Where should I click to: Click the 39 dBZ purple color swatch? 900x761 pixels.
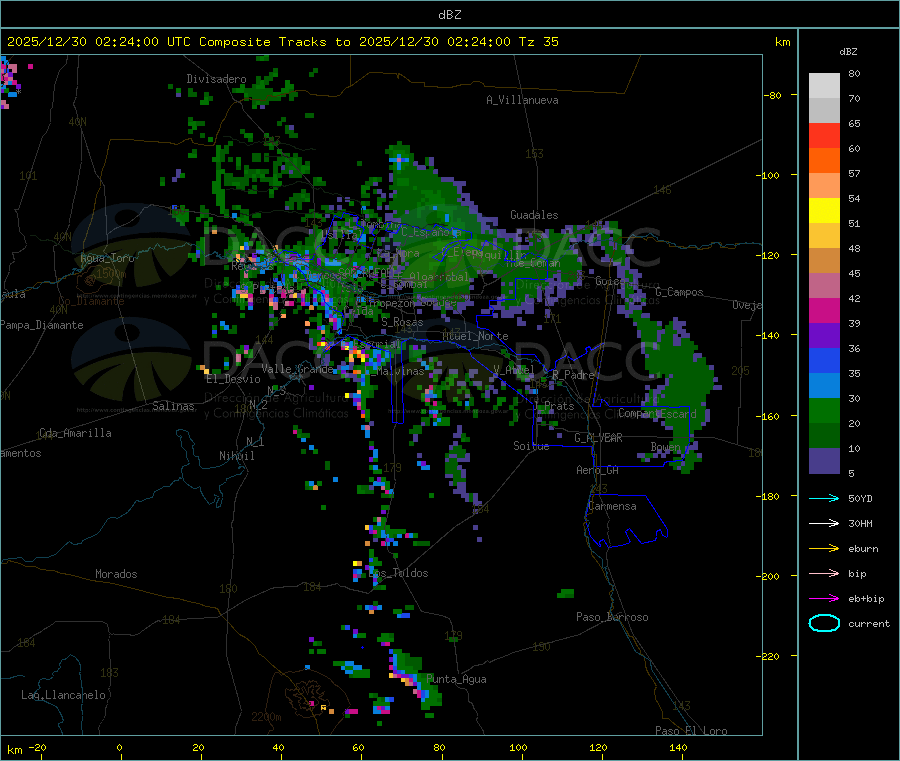coord(824,336)
